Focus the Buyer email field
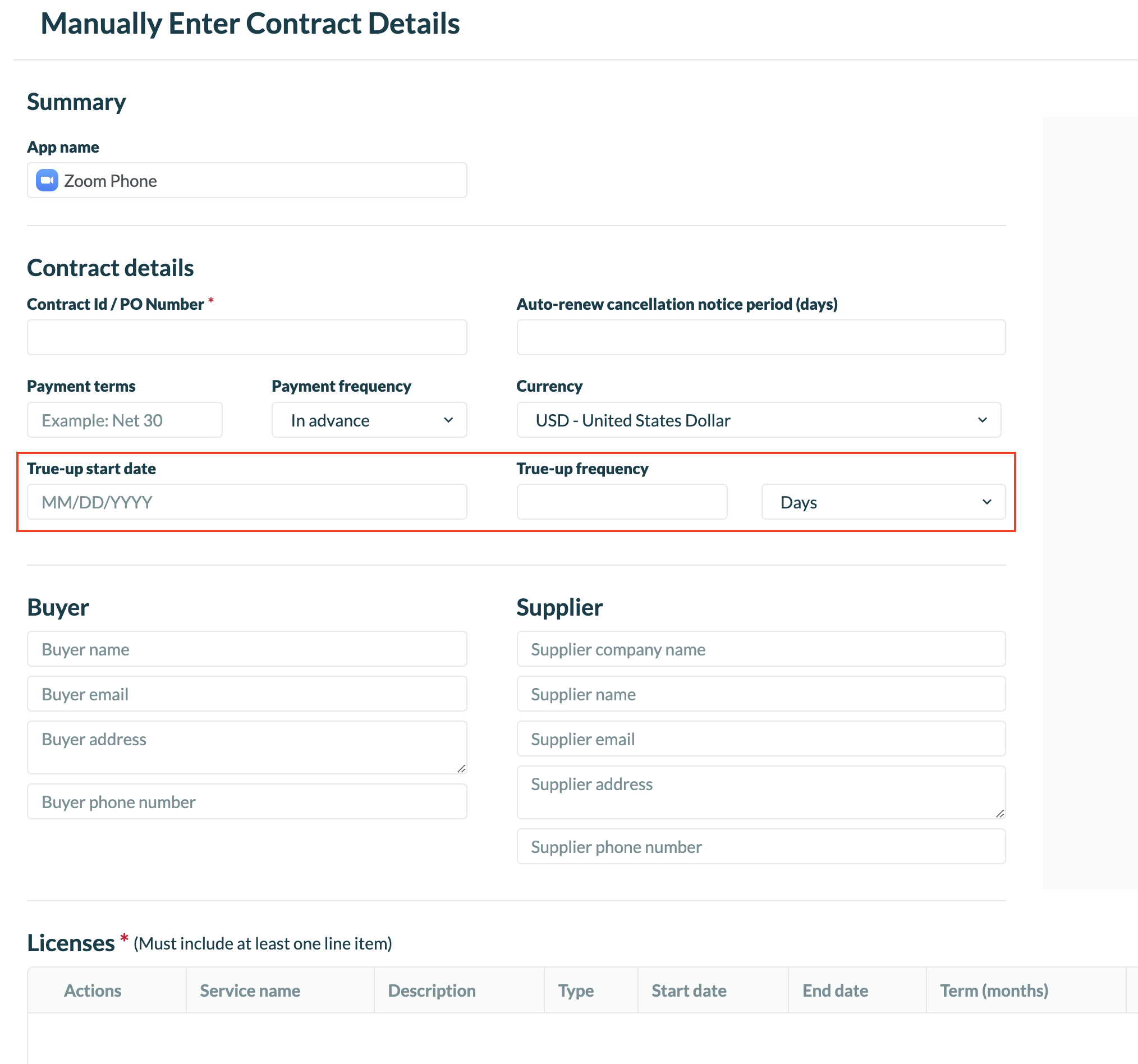Image resolution: width=1138 pixels, height=1064 pixels. 247,694
